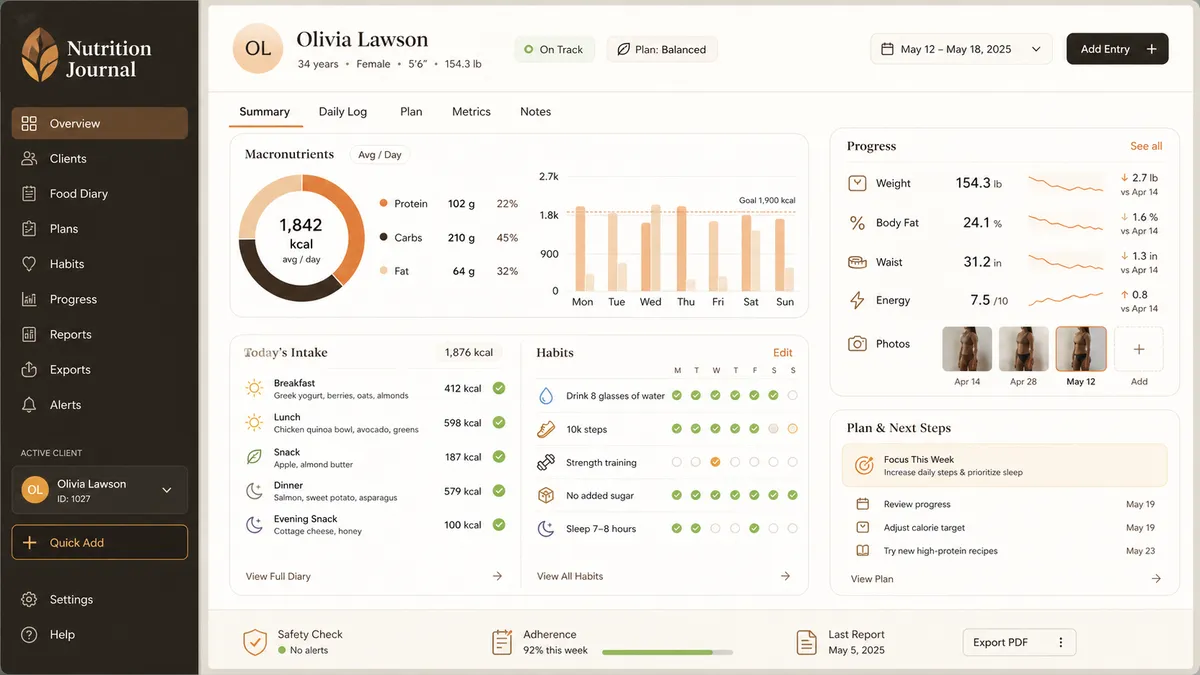Toggle Monday check for Sleep 7–8 hours
The image size is (1200, 675).
(x=677, y=528)
